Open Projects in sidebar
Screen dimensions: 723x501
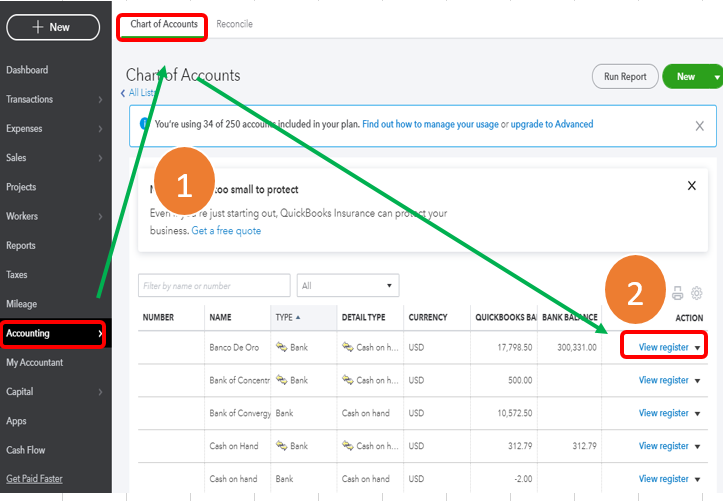pyautogui.click(x=21, y=187)
